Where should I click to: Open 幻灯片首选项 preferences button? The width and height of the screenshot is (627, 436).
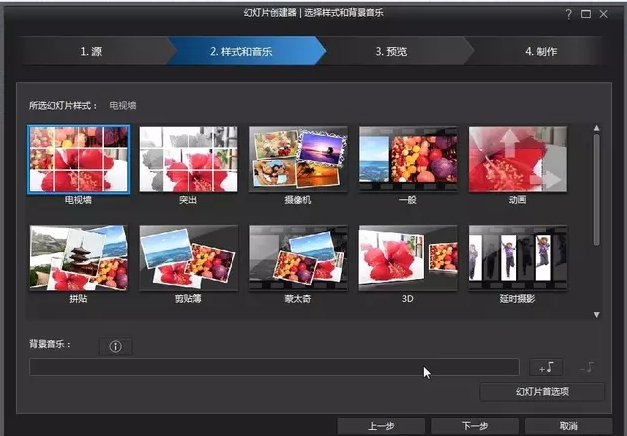pyautogui.click(x=542, y=391)
